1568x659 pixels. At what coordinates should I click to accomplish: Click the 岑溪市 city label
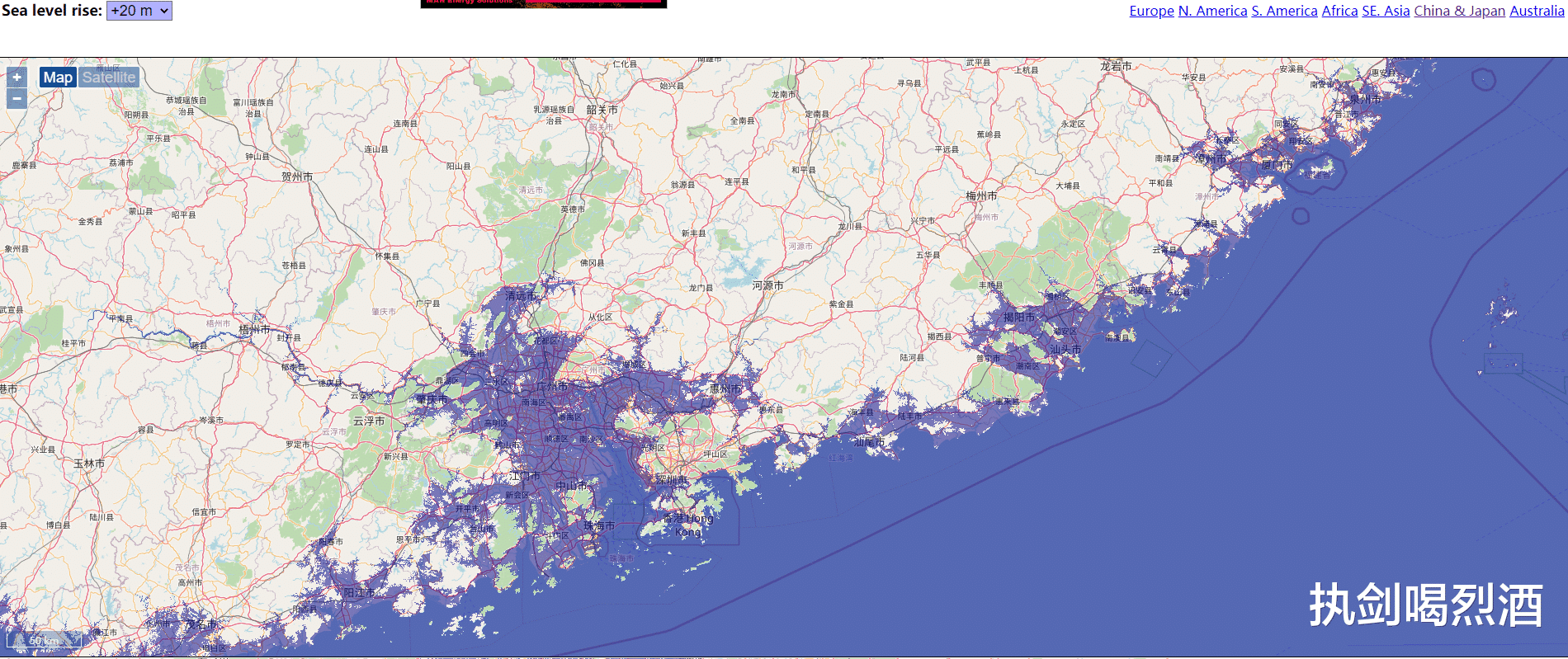tap(211, 421)
